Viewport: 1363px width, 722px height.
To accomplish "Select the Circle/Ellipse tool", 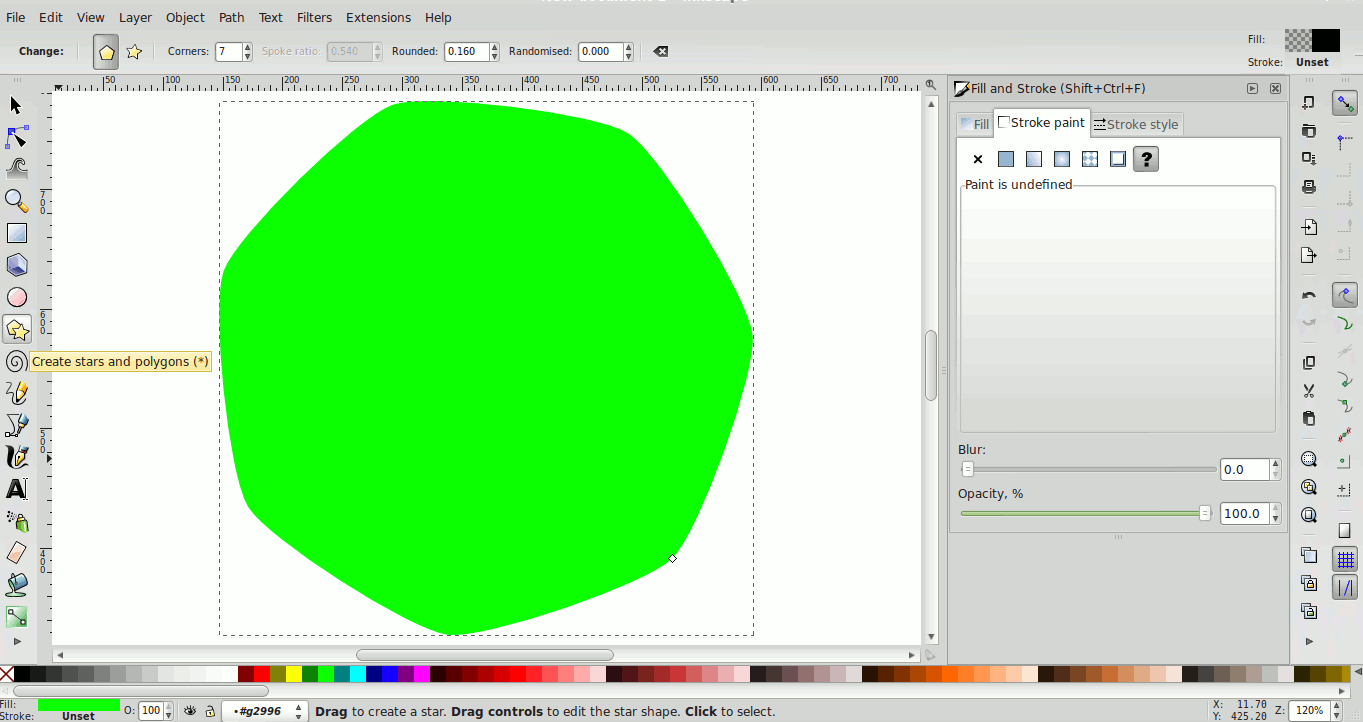I will point(16,297).
